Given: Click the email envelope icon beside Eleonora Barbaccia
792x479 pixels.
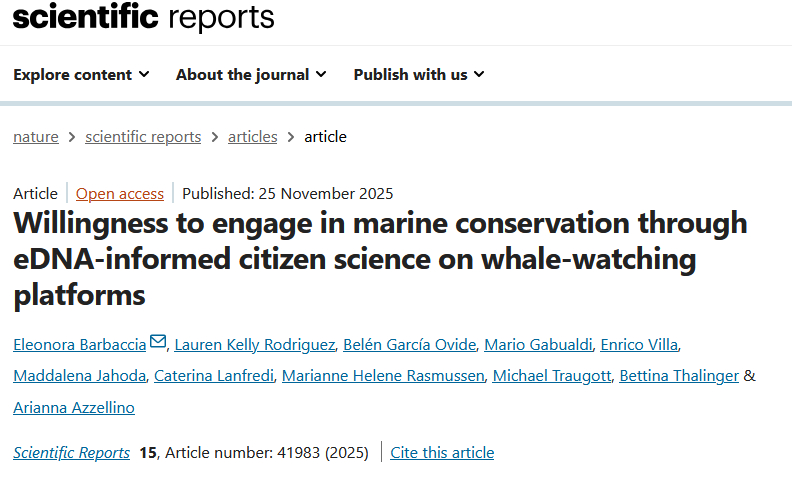Looking at the screenshot, I should pos(158,343).
